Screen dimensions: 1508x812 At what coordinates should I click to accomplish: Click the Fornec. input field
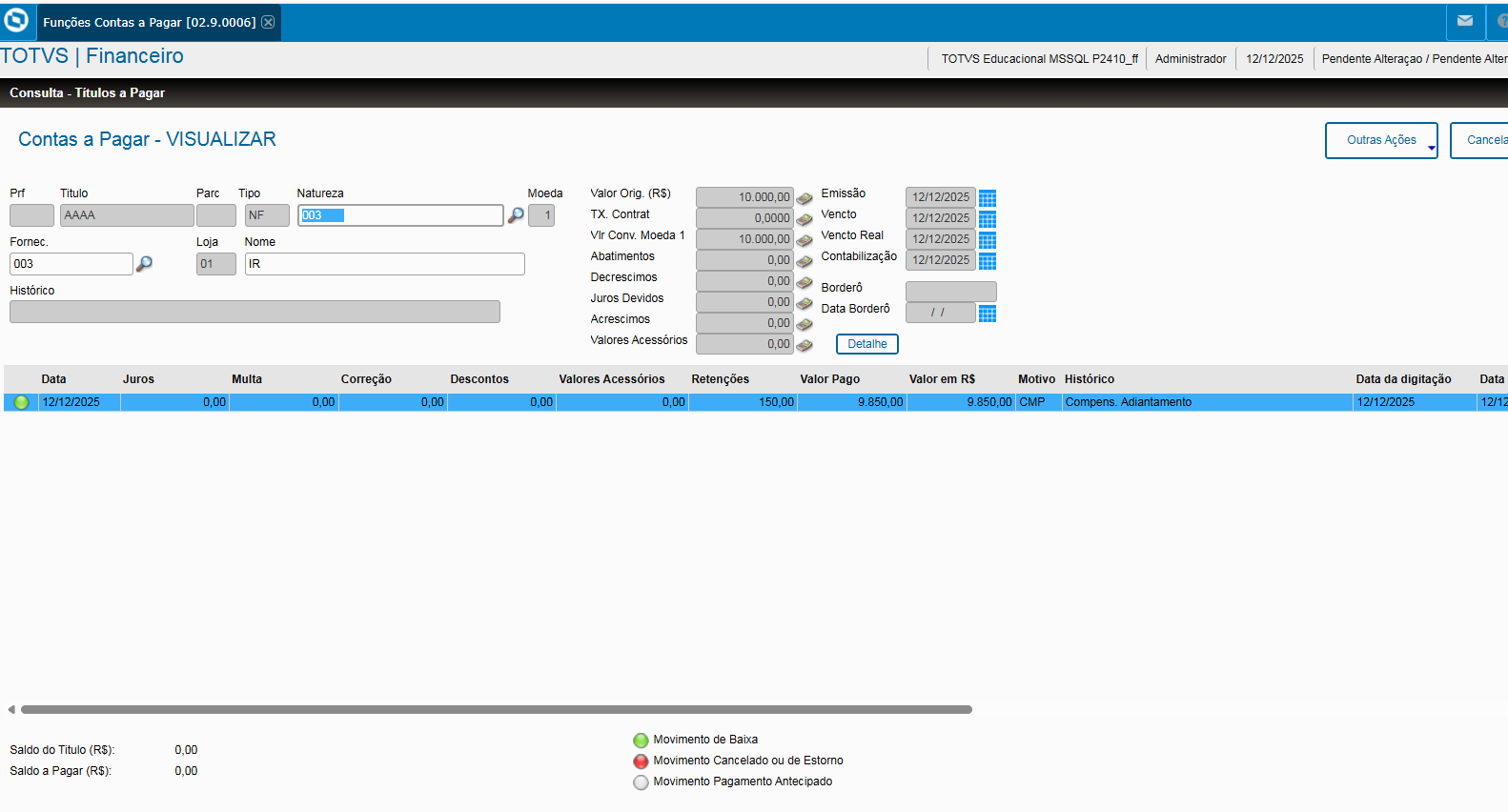[x=71, y=264]
